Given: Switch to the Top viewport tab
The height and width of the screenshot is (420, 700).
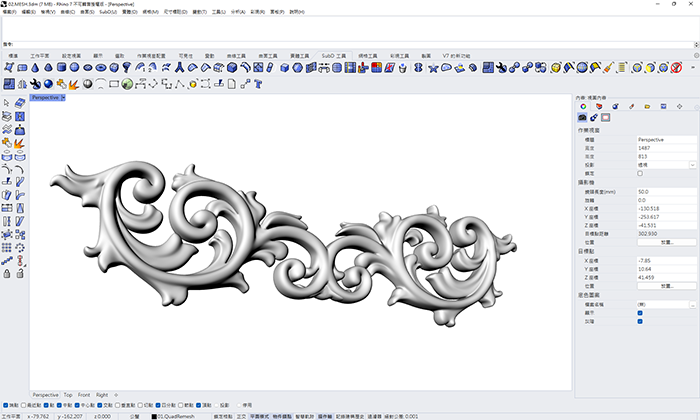Looking at the screenshot, I should [x=66, y=395].
